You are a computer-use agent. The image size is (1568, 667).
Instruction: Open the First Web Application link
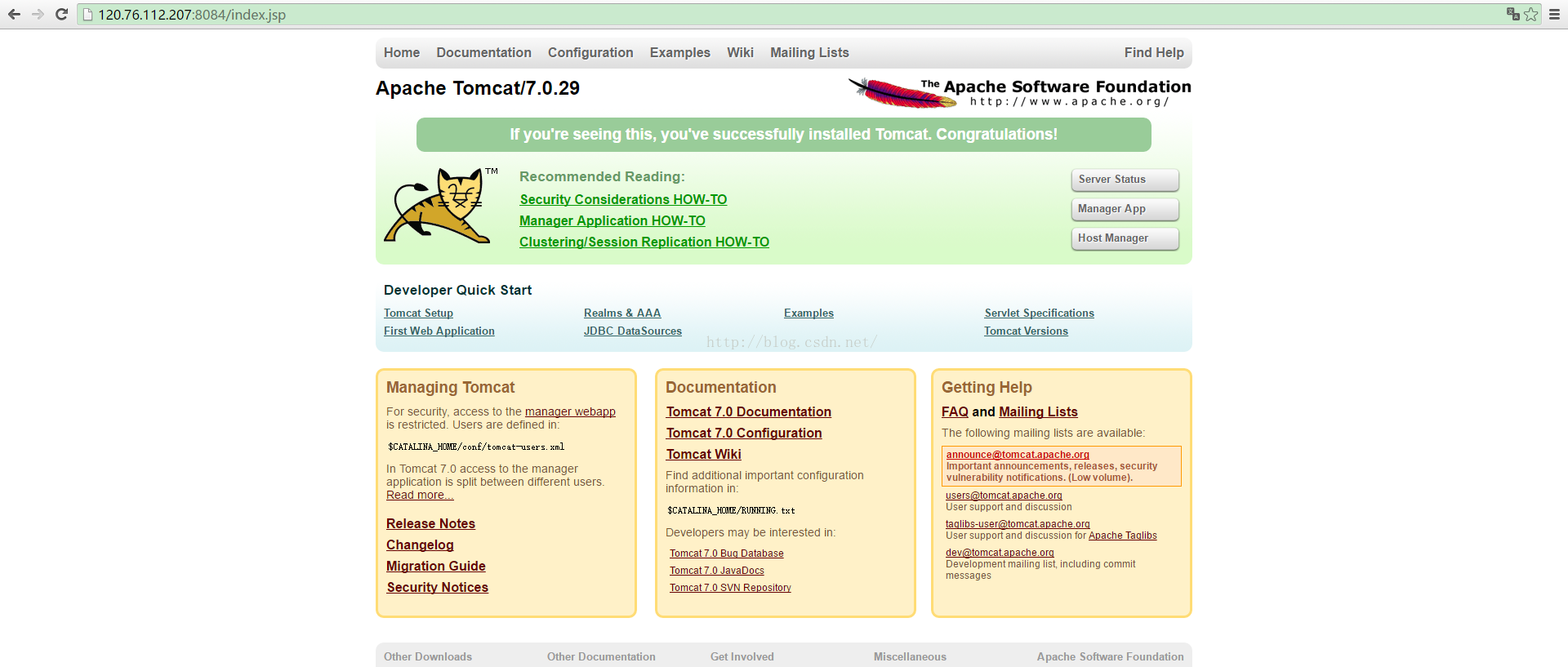pos(439,331)
